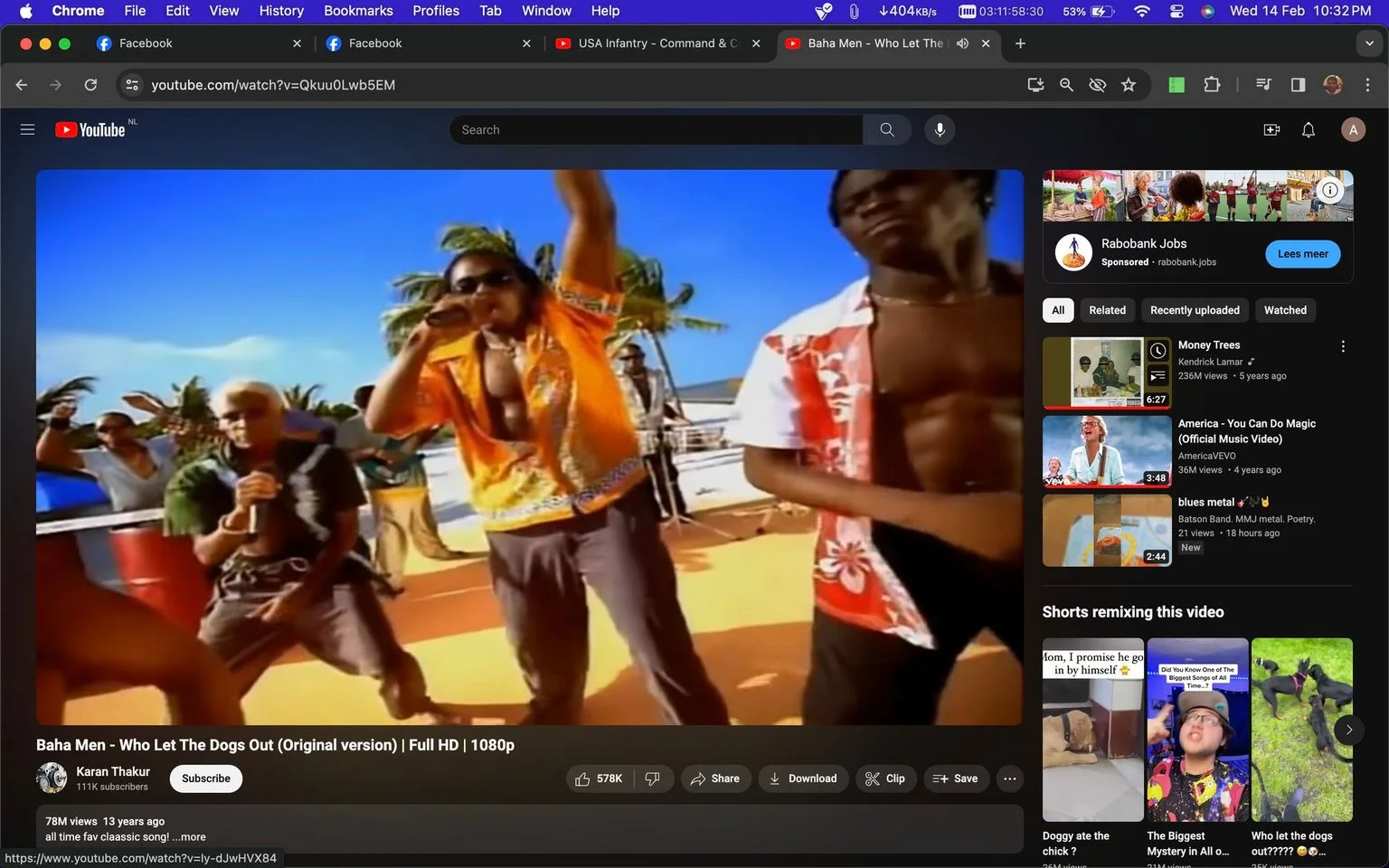This screenshot has height=868, width=1389.
Task: Select the Watched filter chip
Action: (1285, 310)
